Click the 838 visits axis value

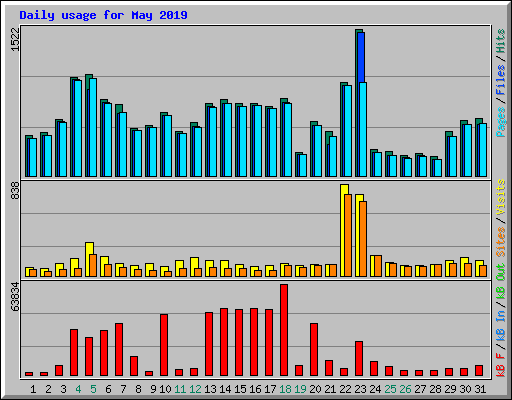click(16, 190)
